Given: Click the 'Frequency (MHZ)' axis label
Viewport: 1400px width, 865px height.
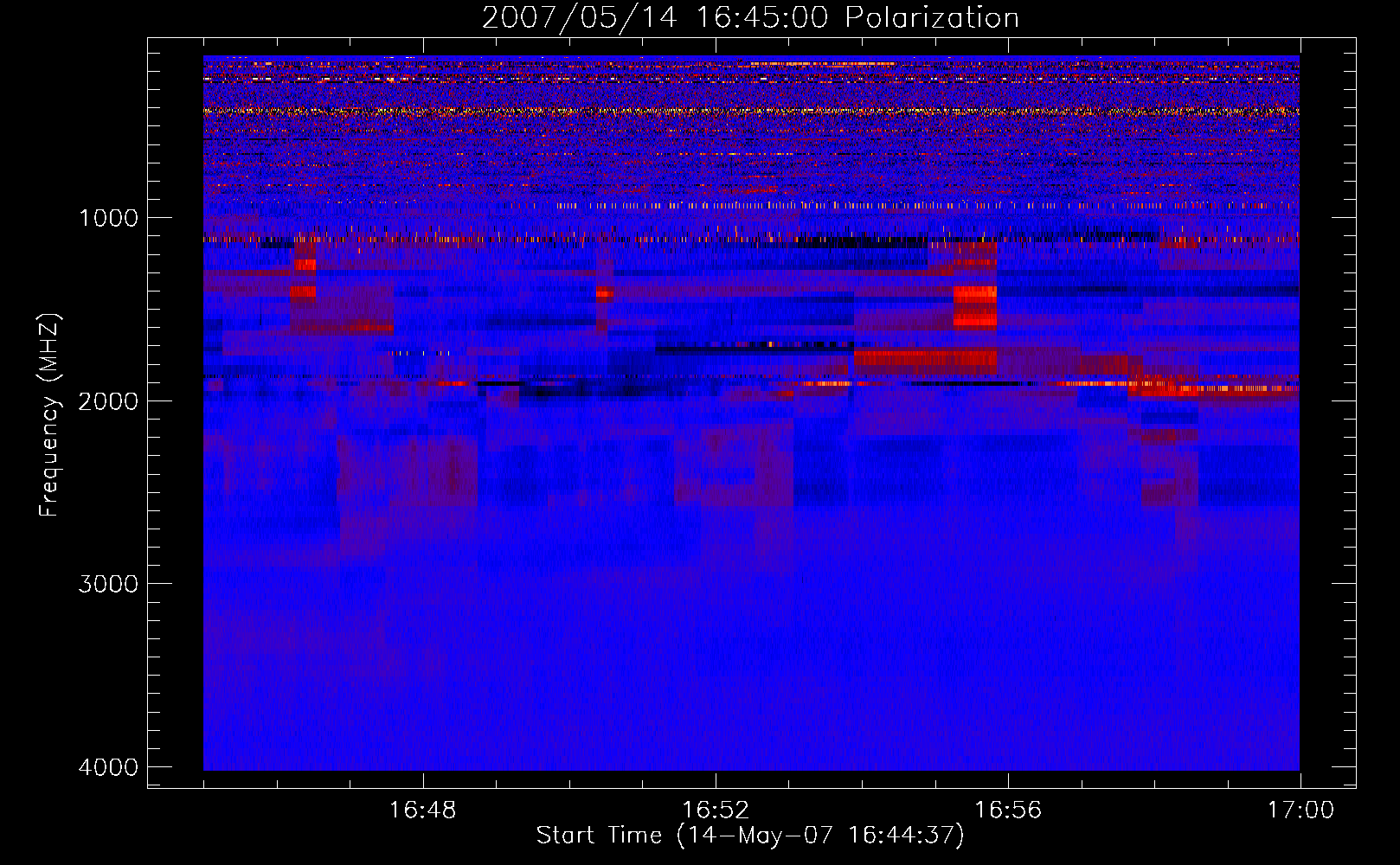Looking at the screenshot, I should 49,415.
